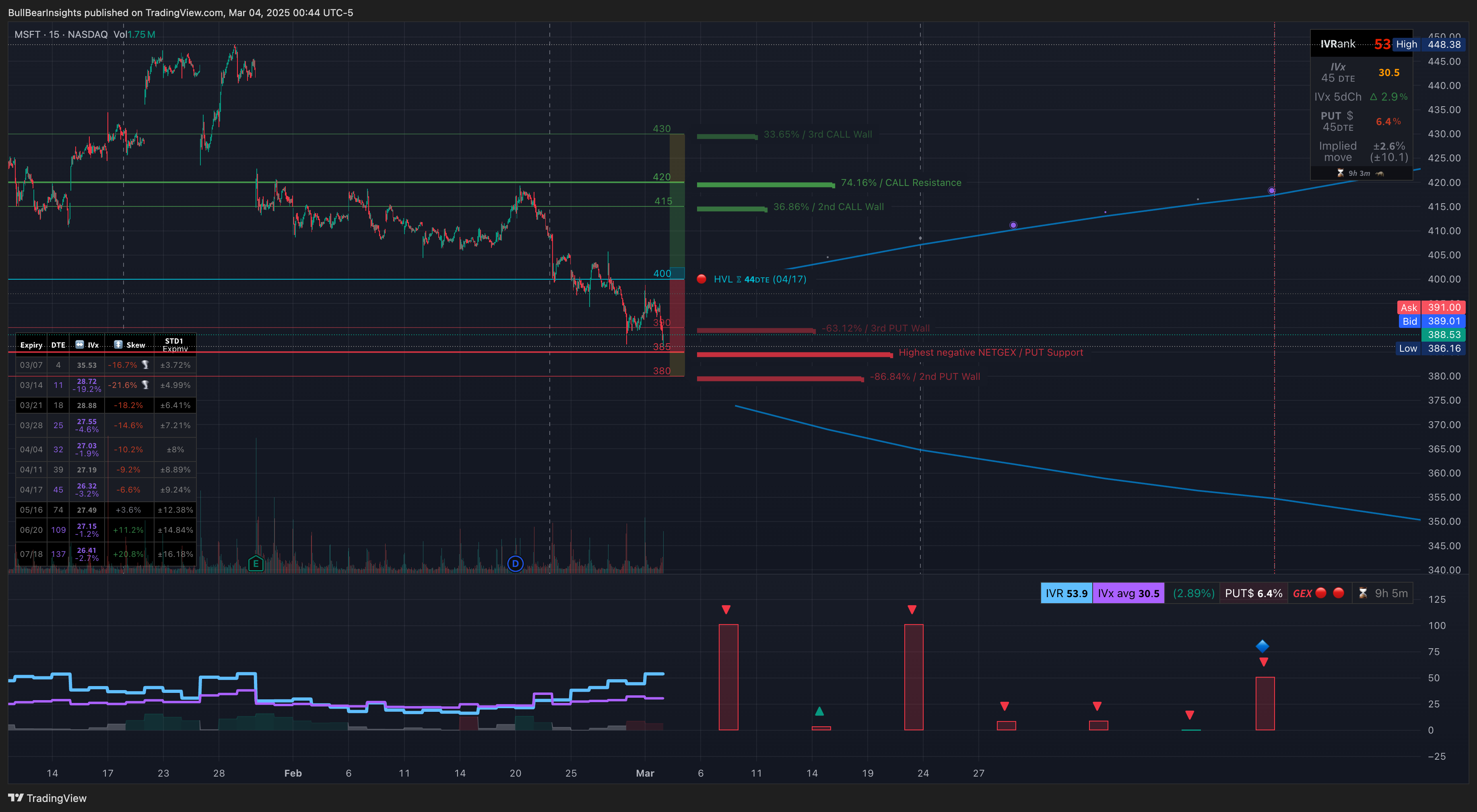Viewport: 1477px width, 812px height.
Task: Click the 430 level label on chart
Action: pyautogui.click(x=661, y=128)
